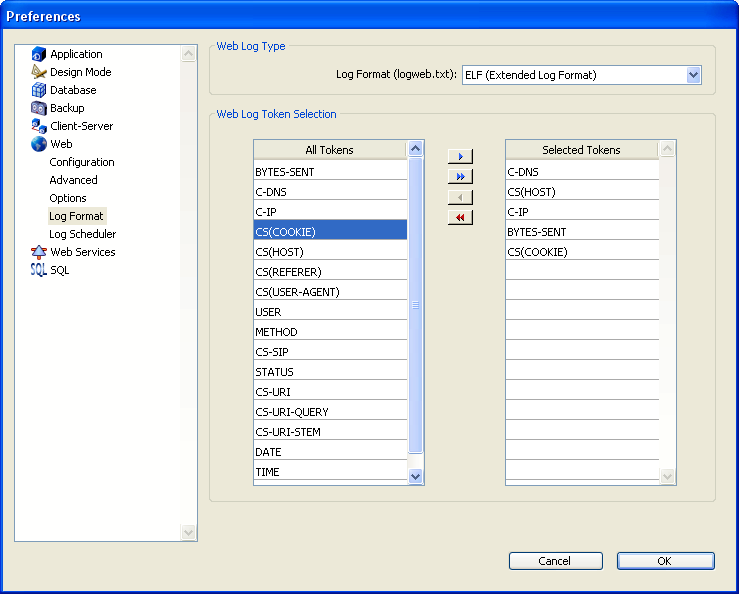The height and width of the screenshot is (594, 739).
Task: Open the Web Services icon
Action: 39,252
